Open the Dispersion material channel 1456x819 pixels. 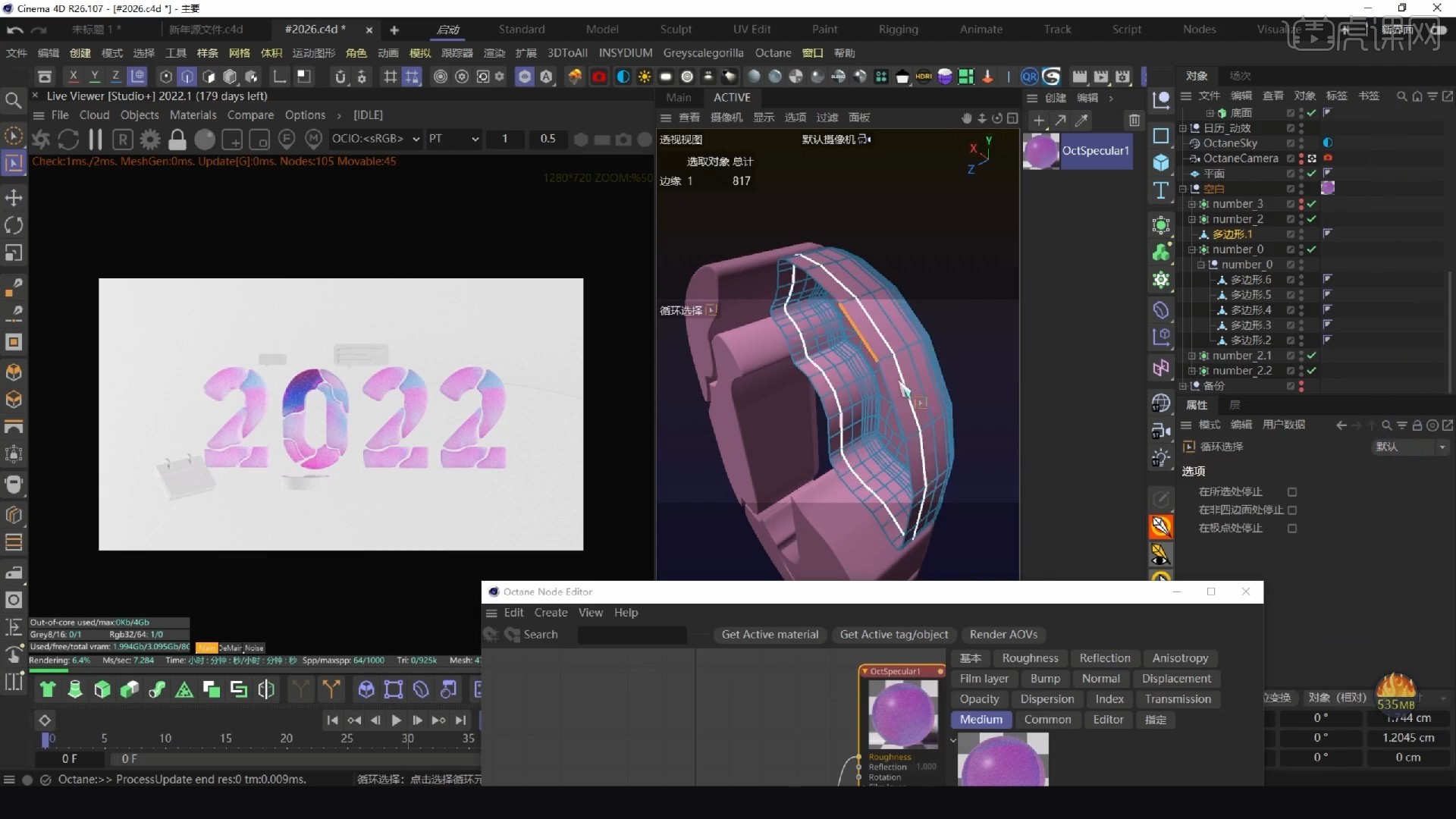coord(1046,699)
